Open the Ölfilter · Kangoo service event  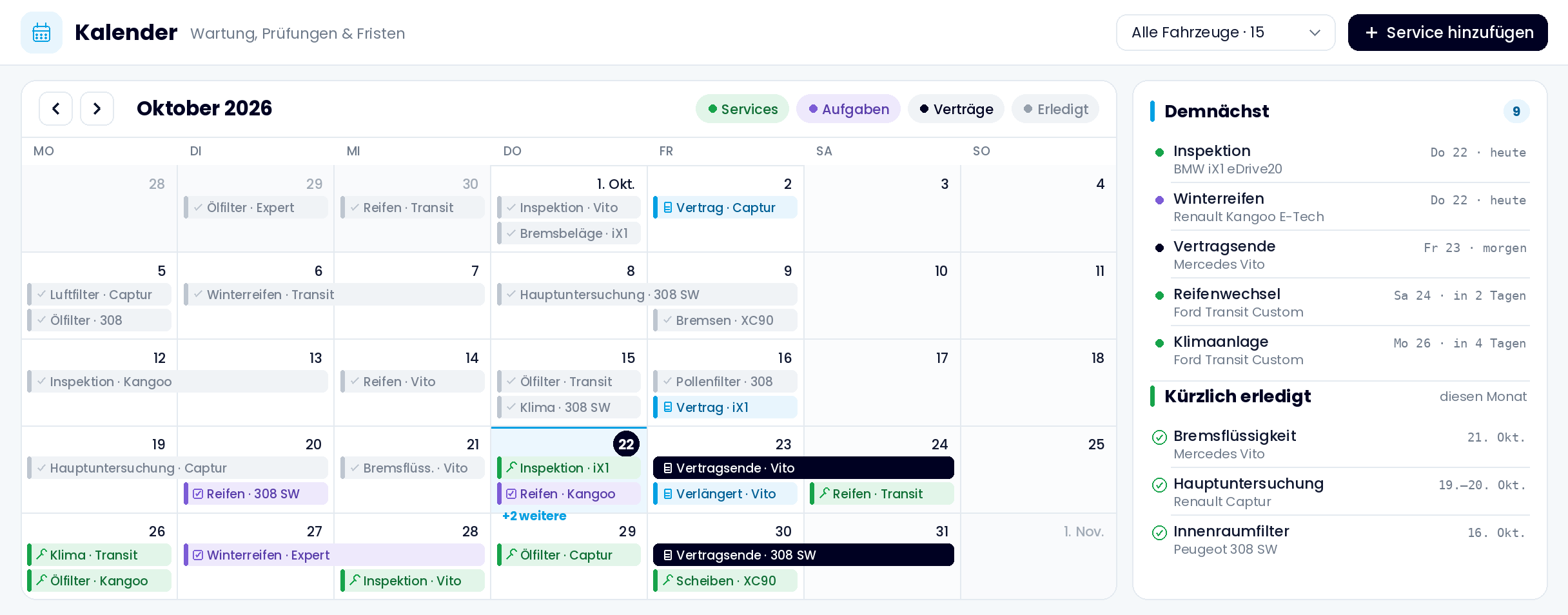click(x=99, y=581)
